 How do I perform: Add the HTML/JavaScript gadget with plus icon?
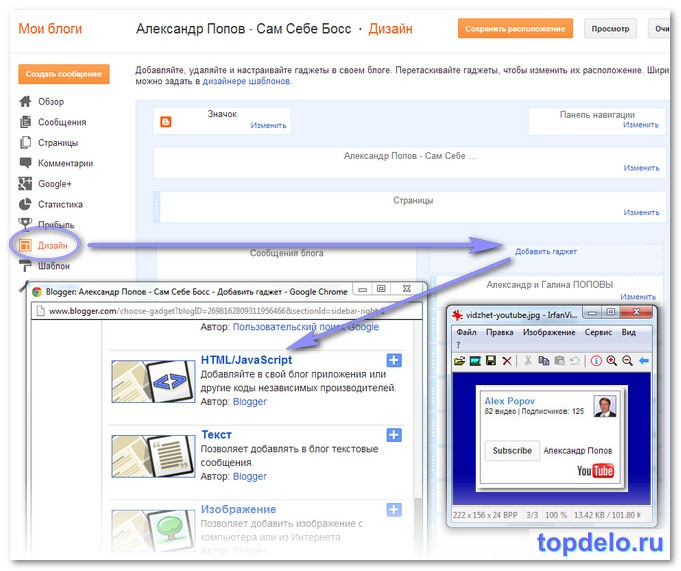tap(394, 360)
